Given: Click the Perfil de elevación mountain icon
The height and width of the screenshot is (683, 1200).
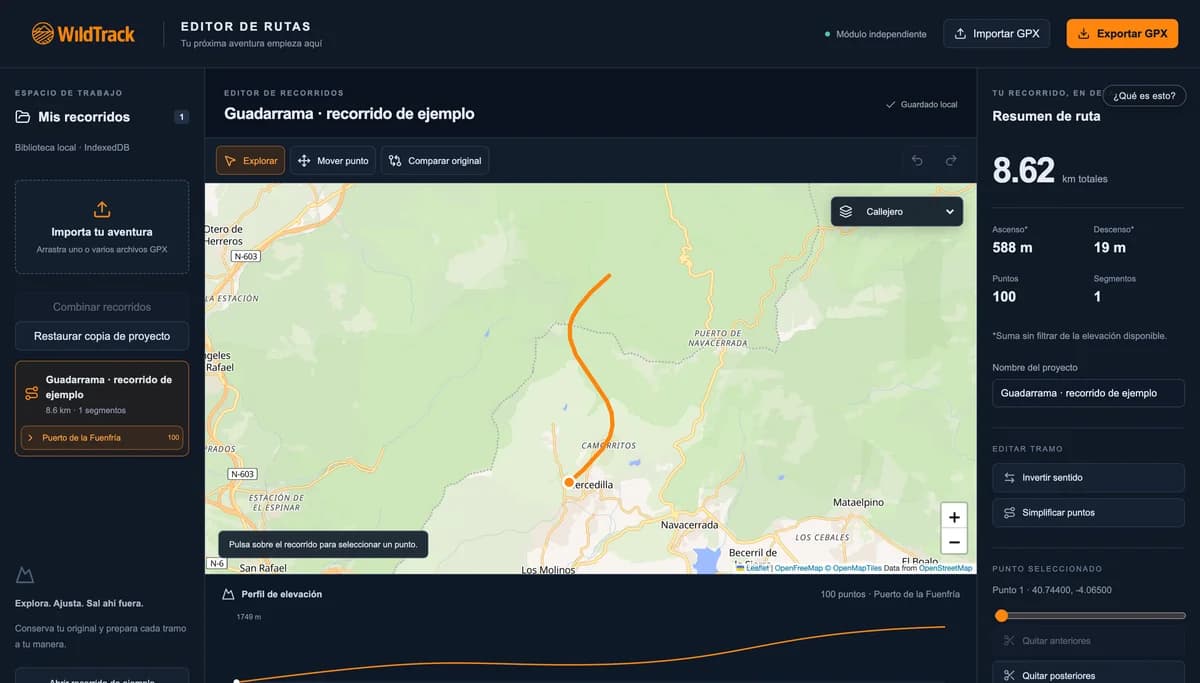Looking at the screenshot, I should (x=228, y=594).
